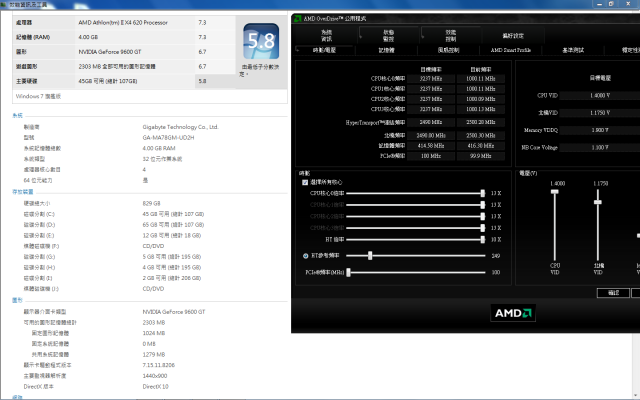
Task: Switch to the clock/voltage sub-tab
Action: pos(324,50)
